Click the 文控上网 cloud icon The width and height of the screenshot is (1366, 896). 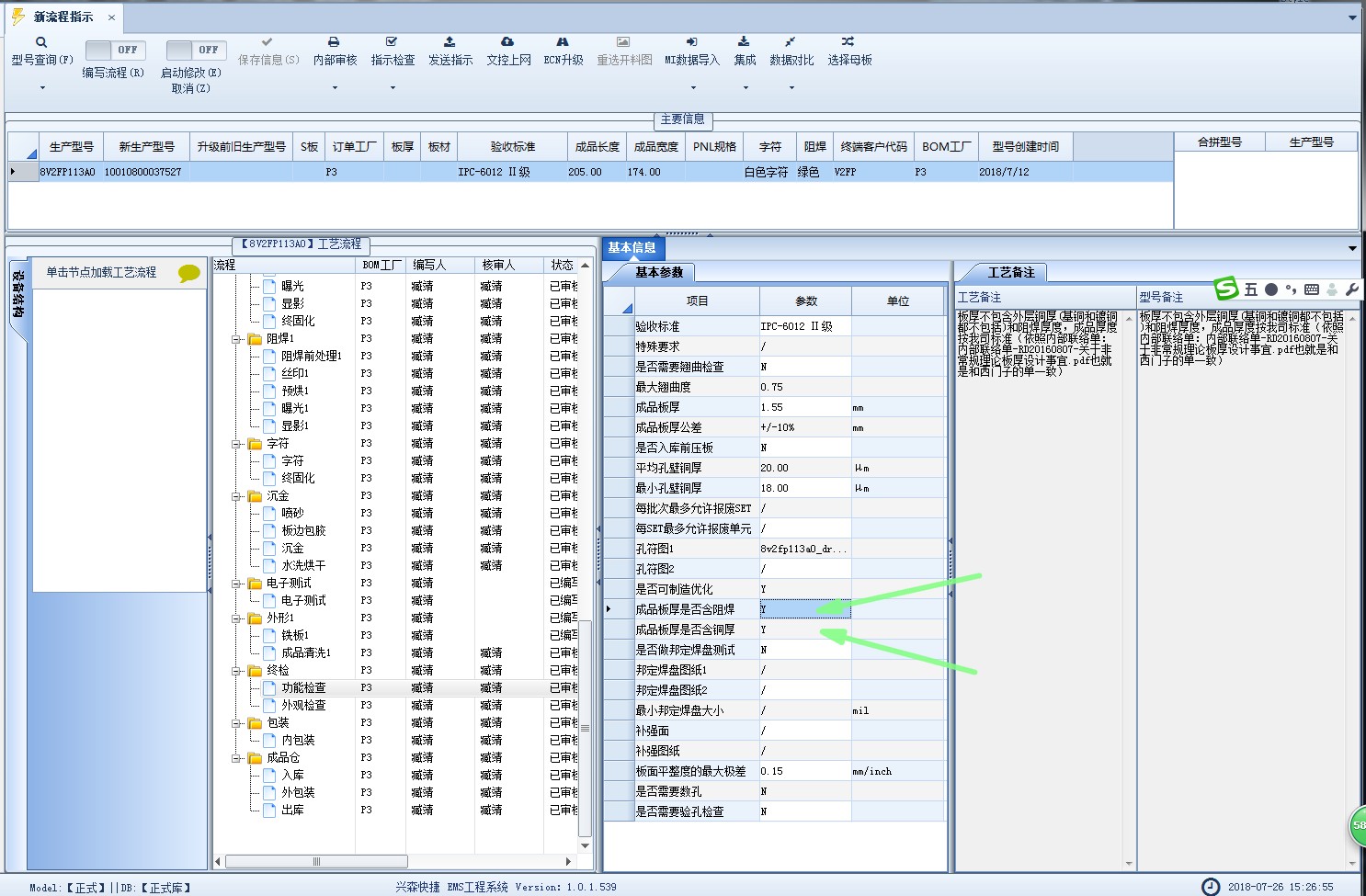click(x=507, y=42)
